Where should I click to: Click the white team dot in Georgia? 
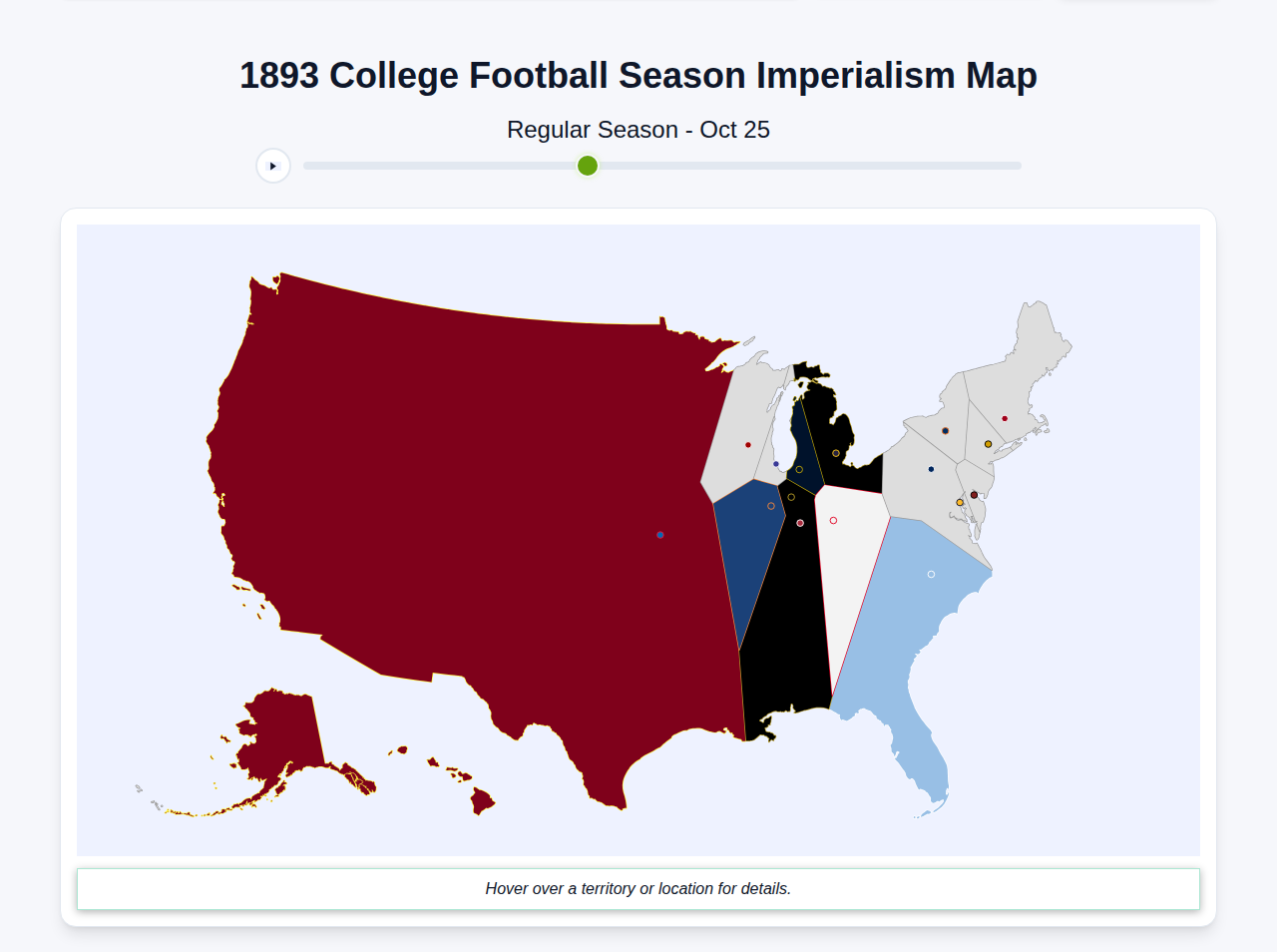pos(931,573)
